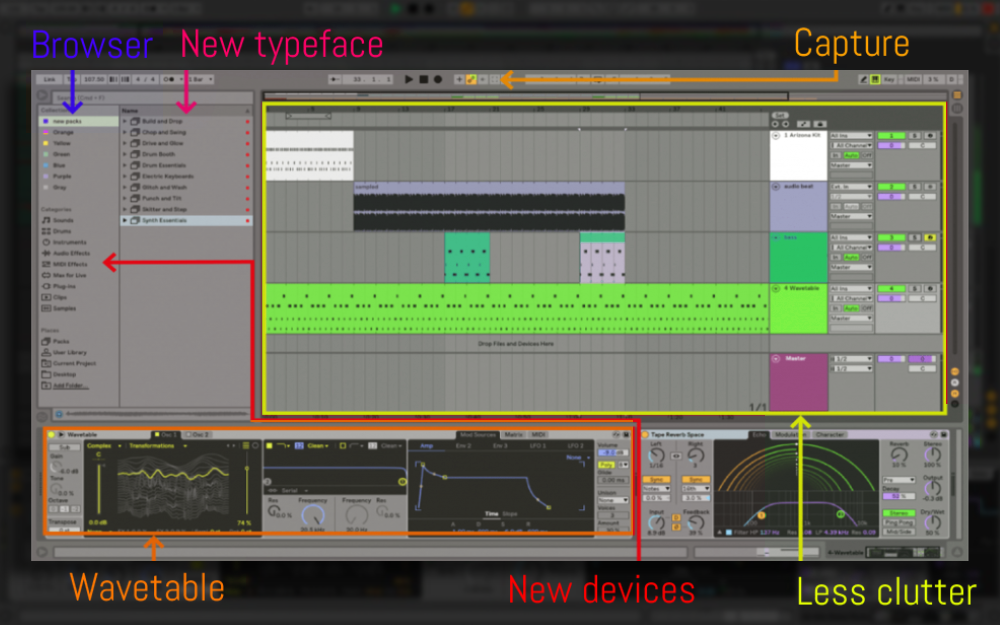Expand the Drum Booth pack
1000x625 pixels.
tap(125, 154)
